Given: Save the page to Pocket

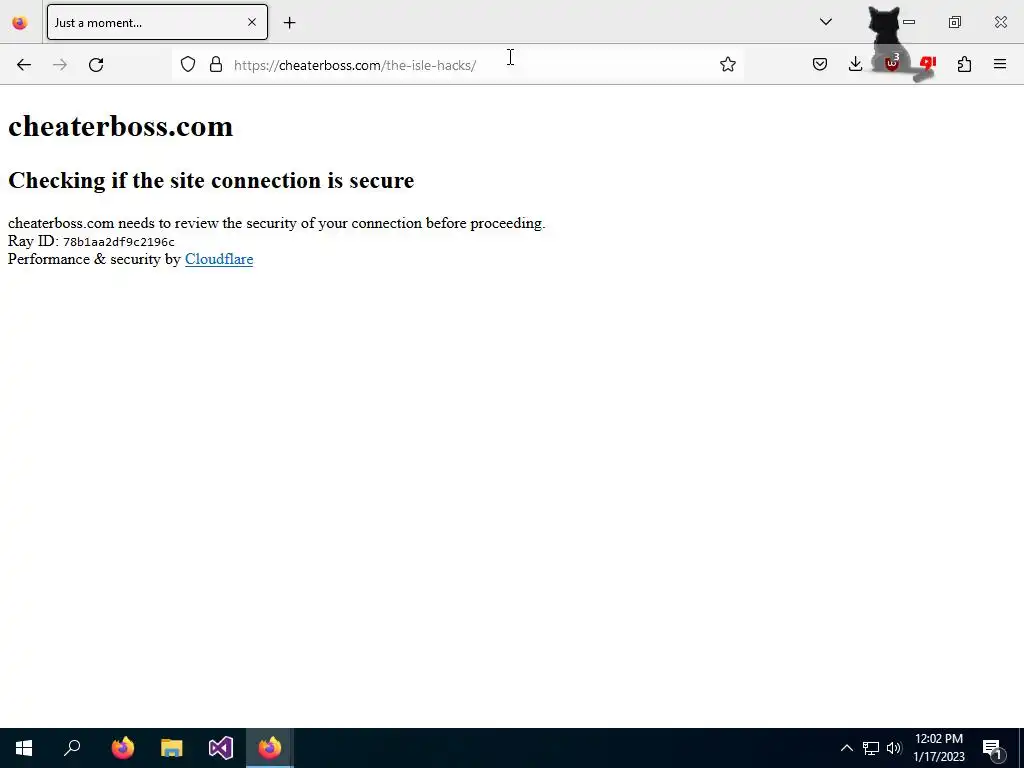Looking at the screenshot, I should [x=820, y=64].
